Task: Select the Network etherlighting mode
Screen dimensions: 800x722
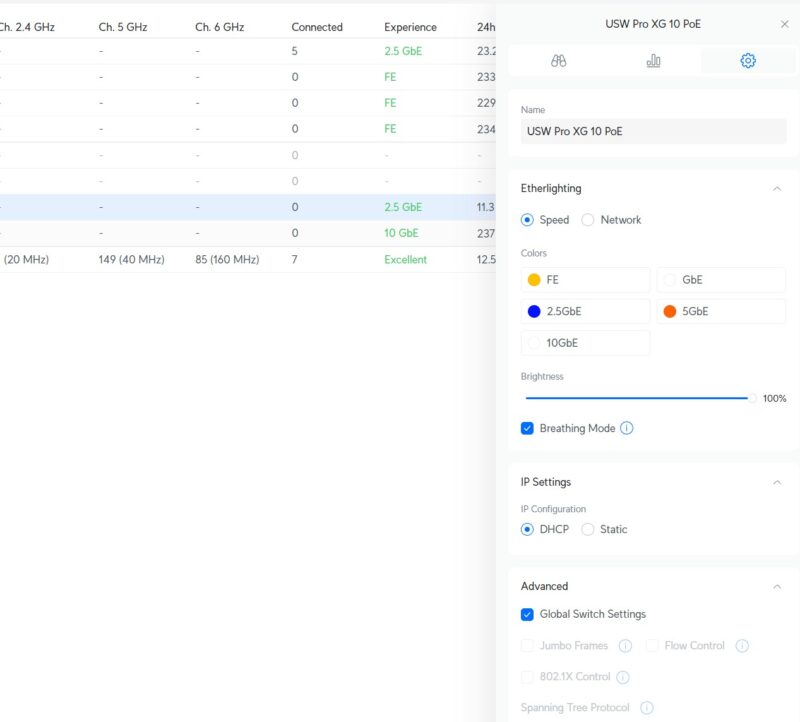Action: 588,220
